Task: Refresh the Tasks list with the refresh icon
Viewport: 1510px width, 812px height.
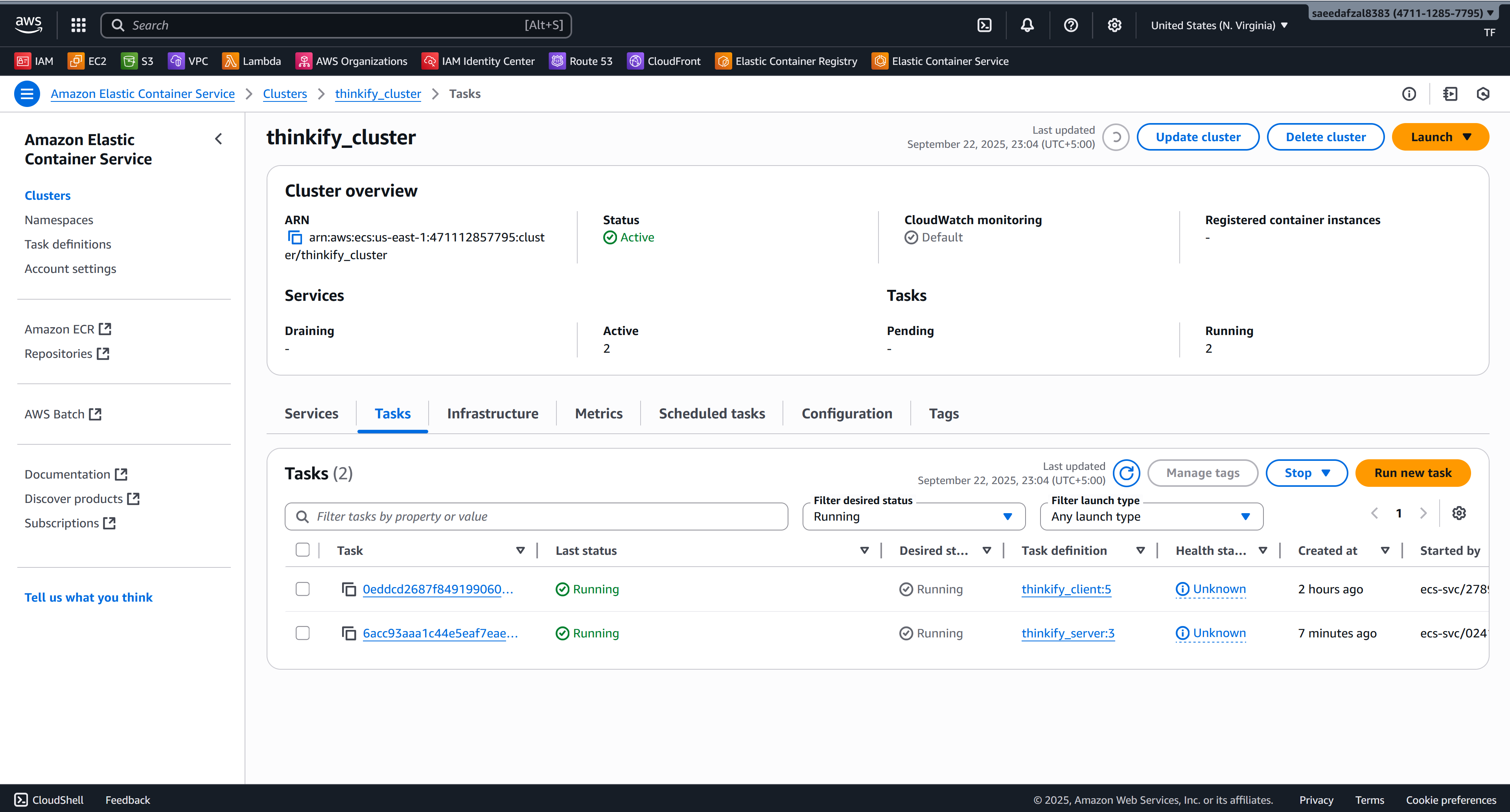Action: [x=1126, y=473]
